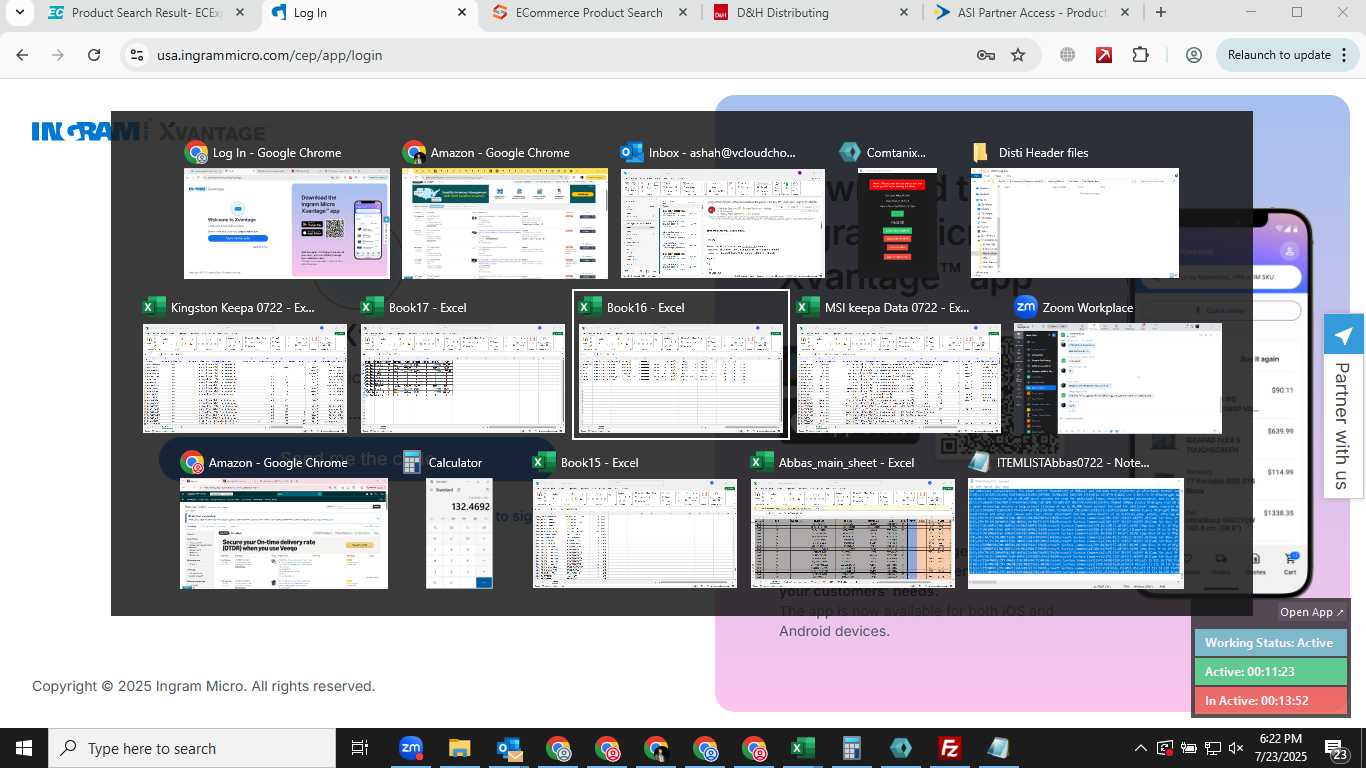Open network status tray icon
1366x768 pixels.
coord(1213,748)
